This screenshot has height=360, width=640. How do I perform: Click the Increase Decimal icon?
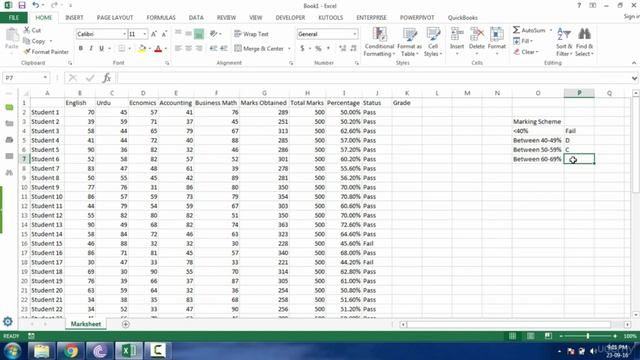(342, 49)
